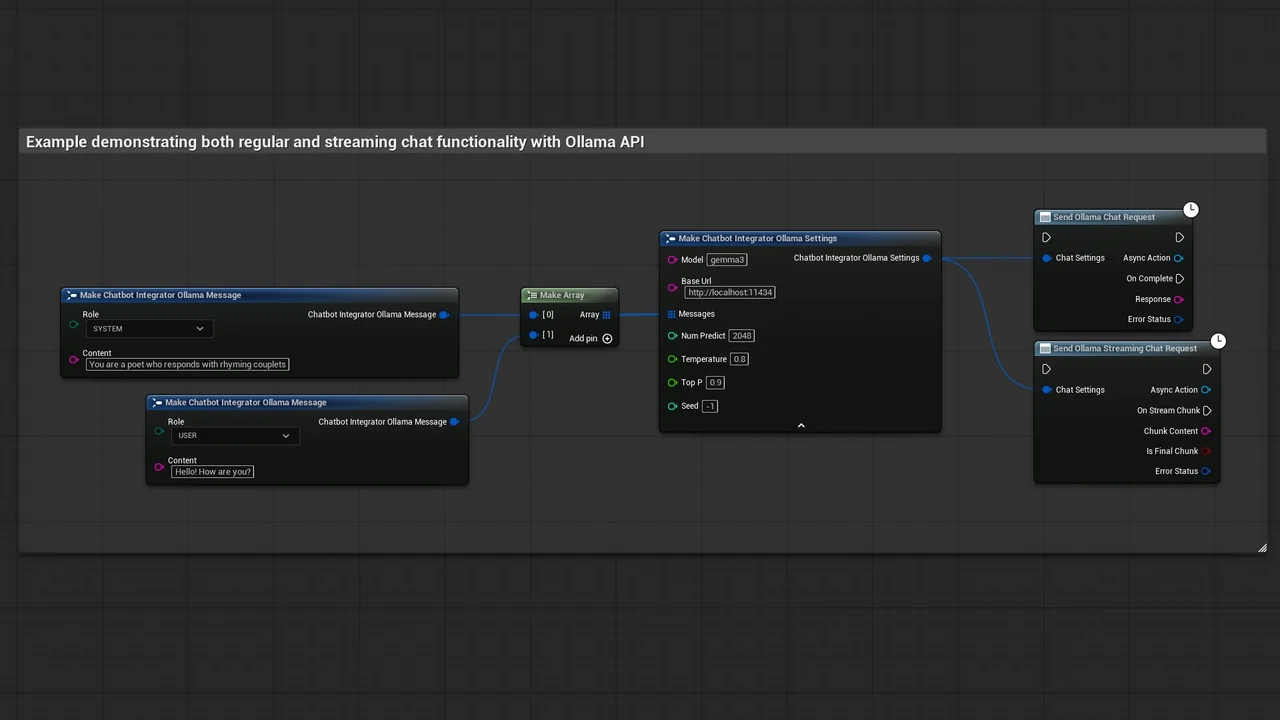Click the Make Array output pin

606,315
